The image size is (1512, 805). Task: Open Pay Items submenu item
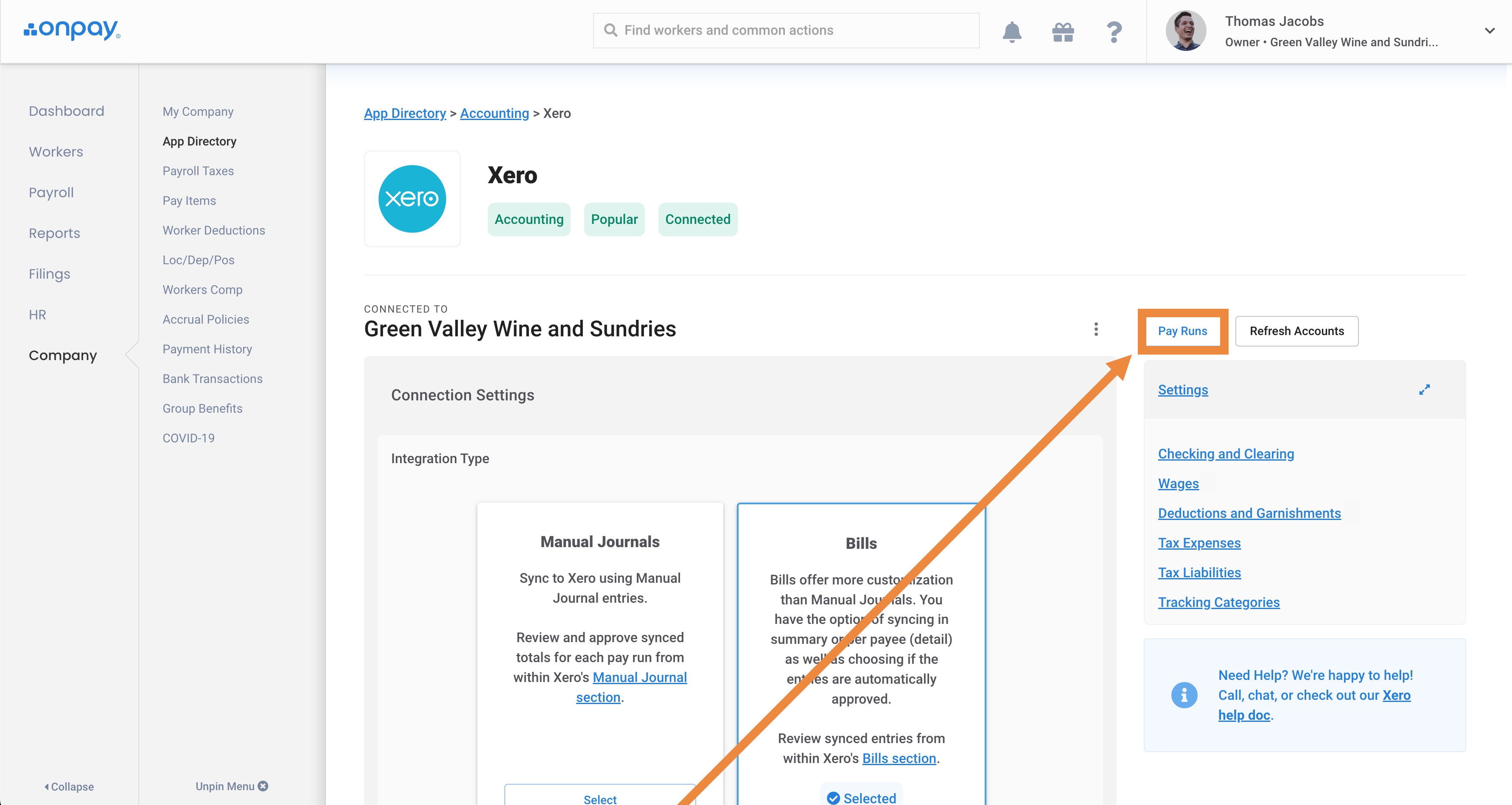point(189,201)
